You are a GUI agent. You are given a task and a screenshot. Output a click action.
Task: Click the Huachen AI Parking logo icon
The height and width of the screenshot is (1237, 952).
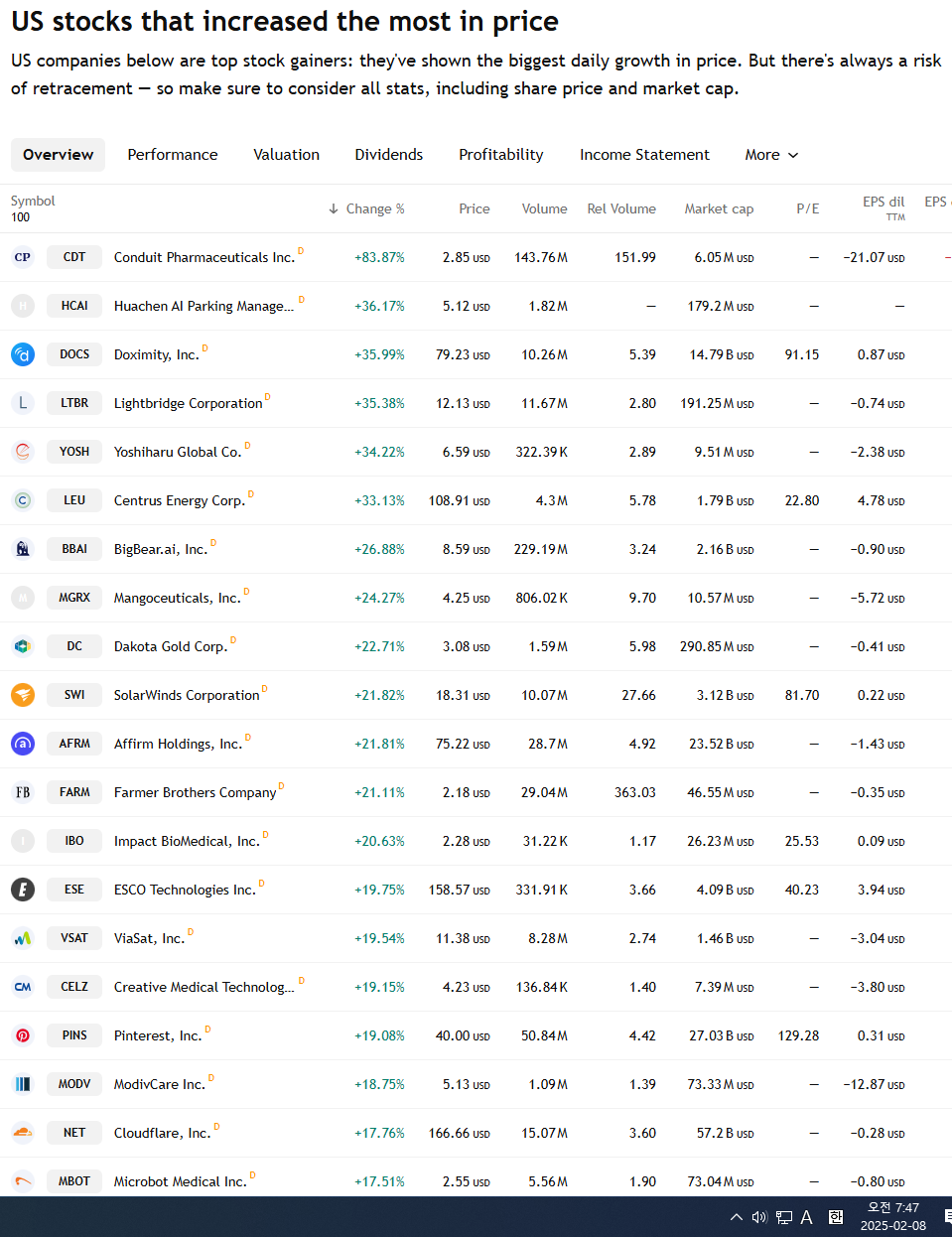point(23,306)
